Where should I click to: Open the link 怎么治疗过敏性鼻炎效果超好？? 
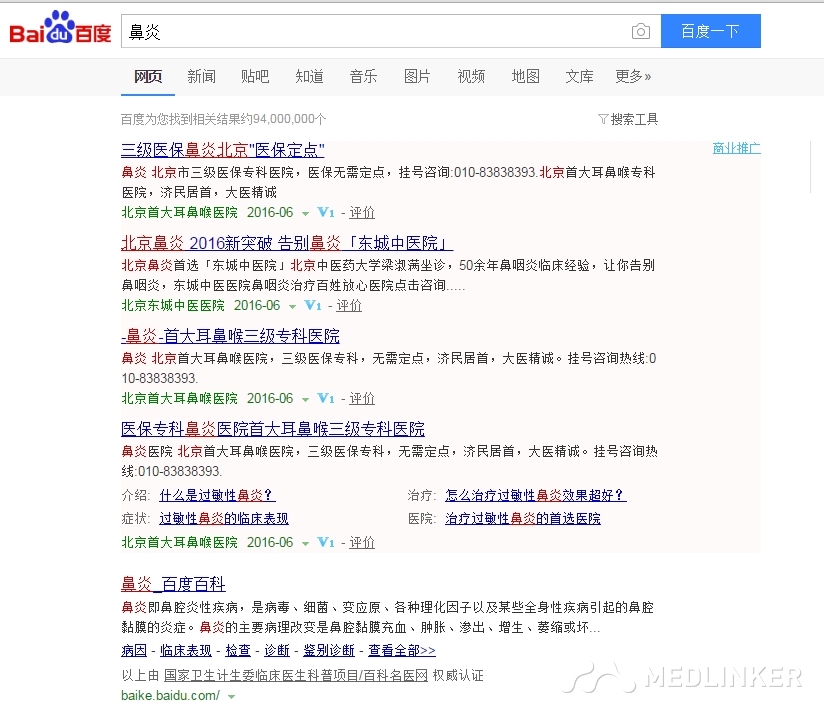click(535, 495)
